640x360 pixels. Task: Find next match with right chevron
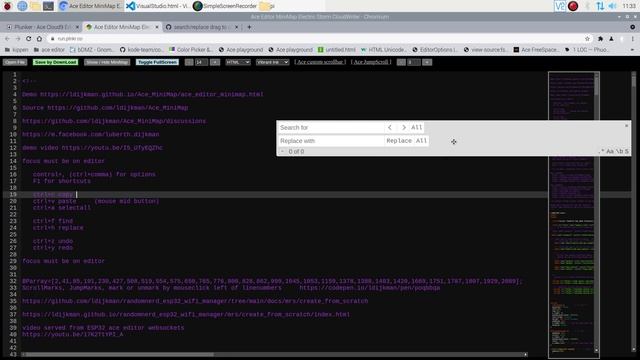pyautogui.click(x=404, y=127)
